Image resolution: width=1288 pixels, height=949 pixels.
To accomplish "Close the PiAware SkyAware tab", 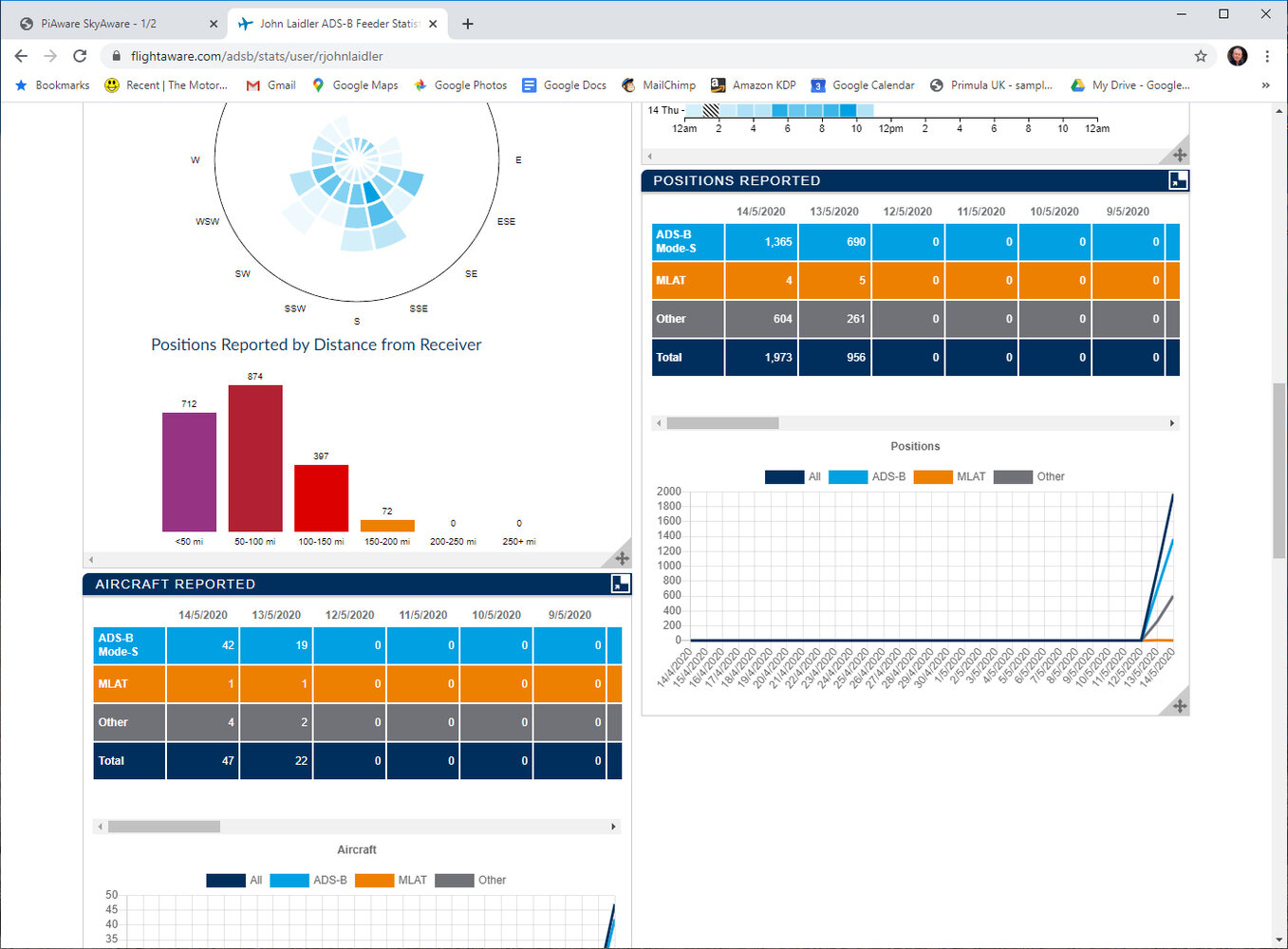I will pyautogui.click(x=213, y=24).
